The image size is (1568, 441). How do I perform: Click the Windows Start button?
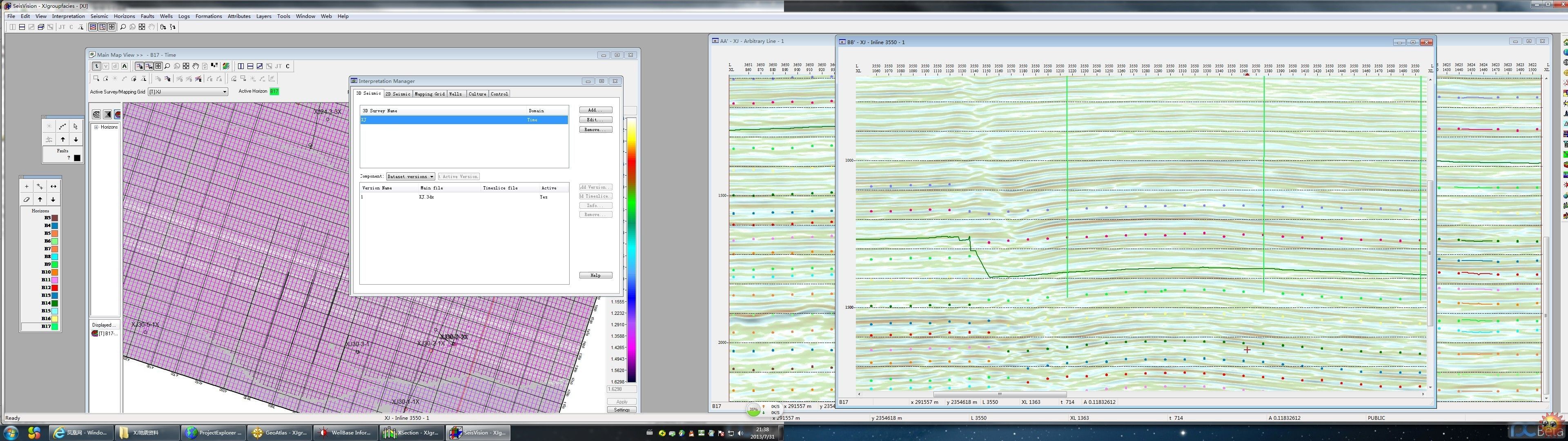[x=11, y=432]
